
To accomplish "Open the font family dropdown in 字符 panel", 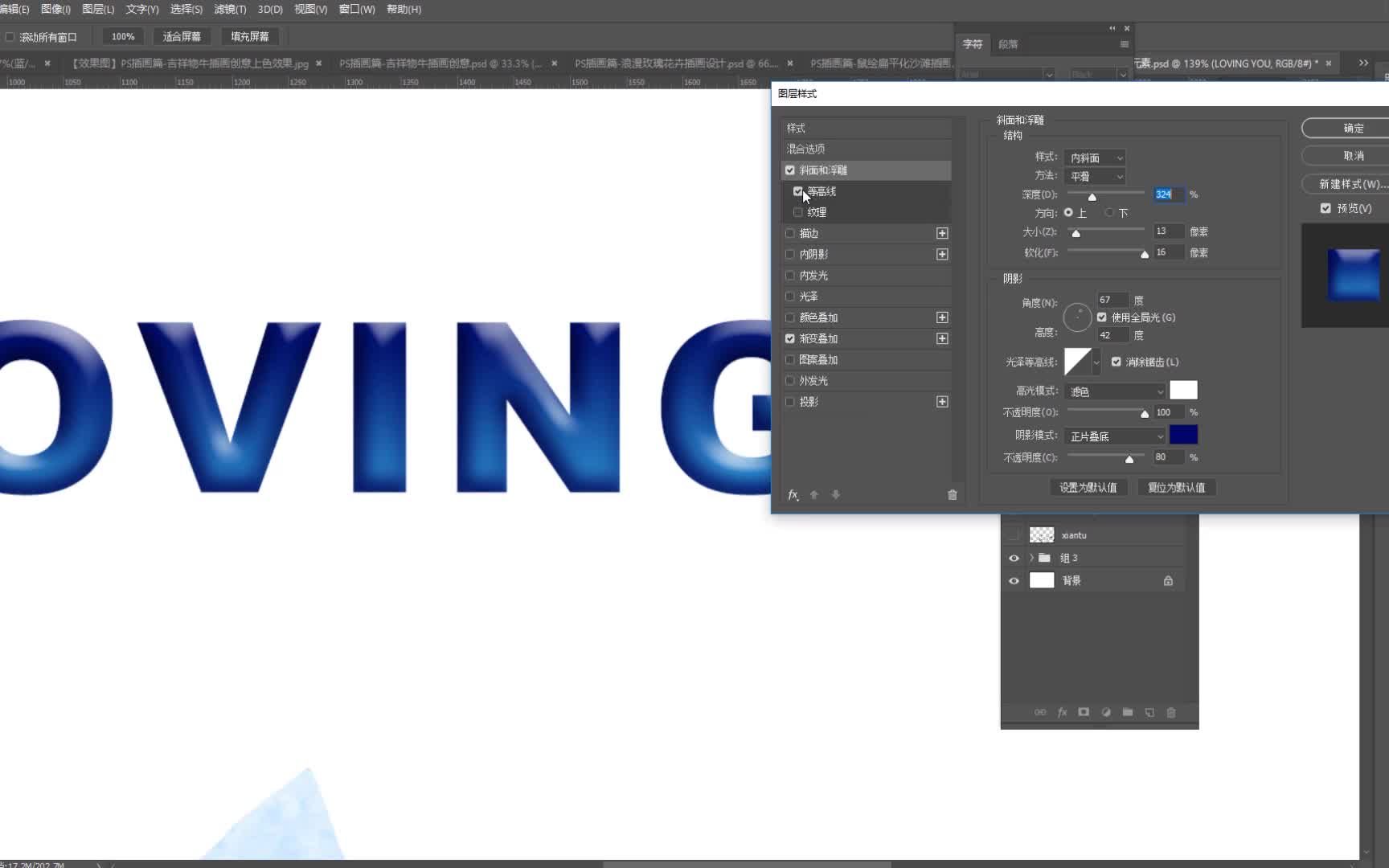I will (x=1048, y=74).
